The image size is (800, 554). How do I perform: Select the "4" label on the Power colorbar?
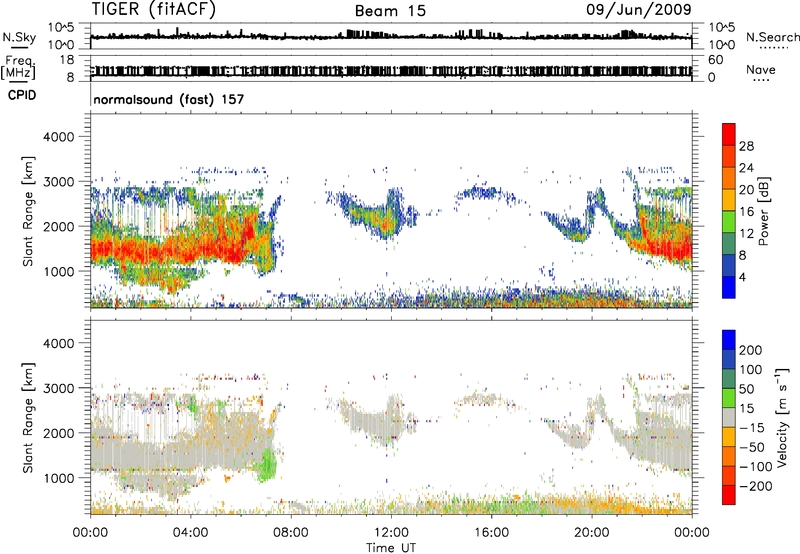pyautogui.click(x=742, y=277)
